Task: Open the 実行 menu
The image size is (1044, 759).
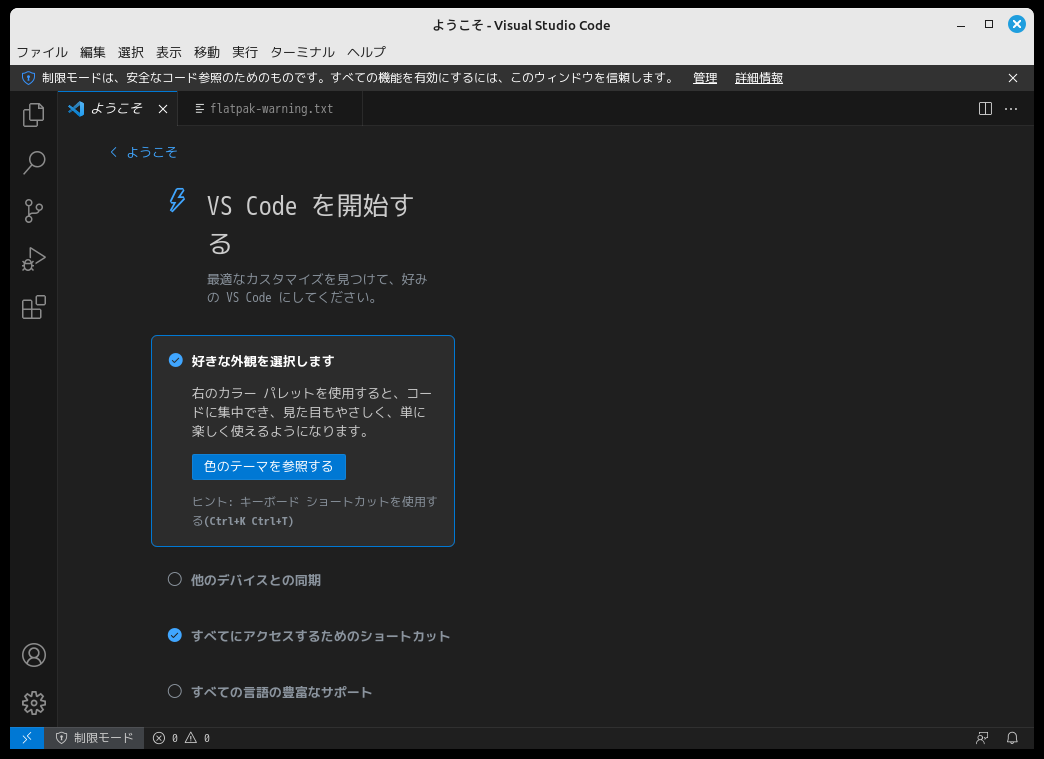Action: tap(244, 52)
